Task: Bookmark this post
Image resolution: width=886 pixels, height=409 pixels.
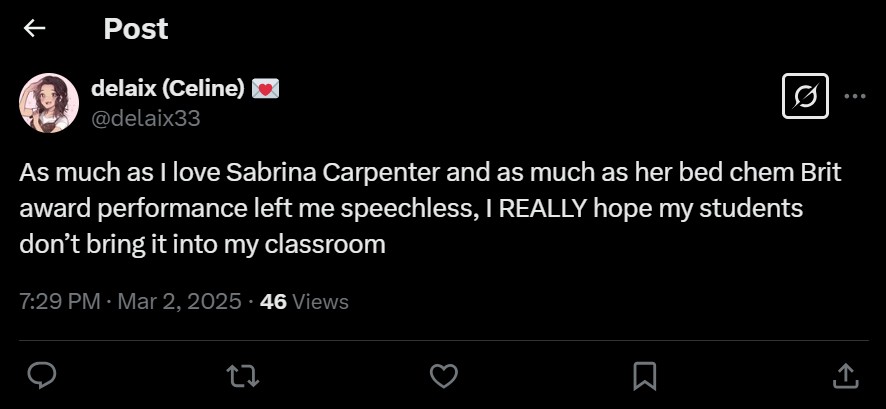Action: (645, 375)
